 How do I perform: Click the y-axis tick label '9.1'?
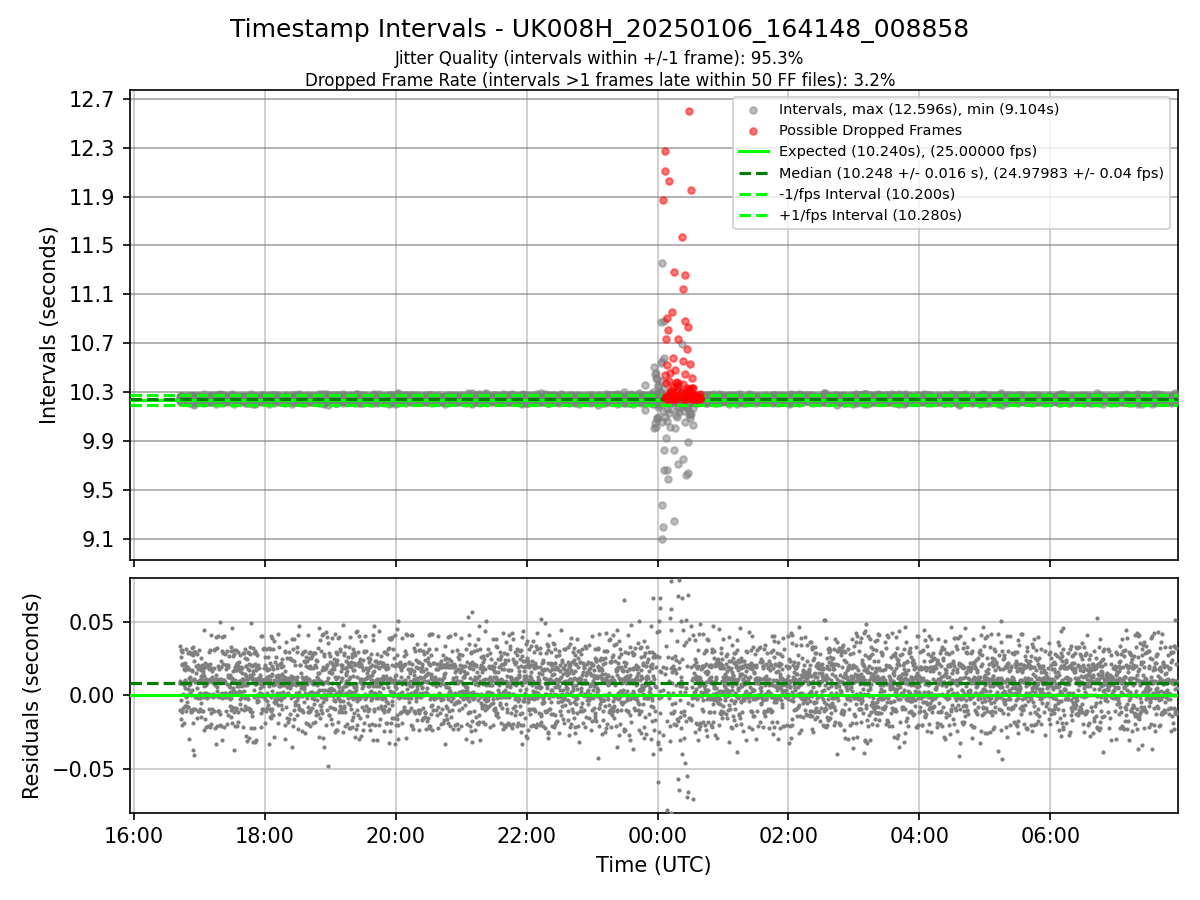click(100, 539)
